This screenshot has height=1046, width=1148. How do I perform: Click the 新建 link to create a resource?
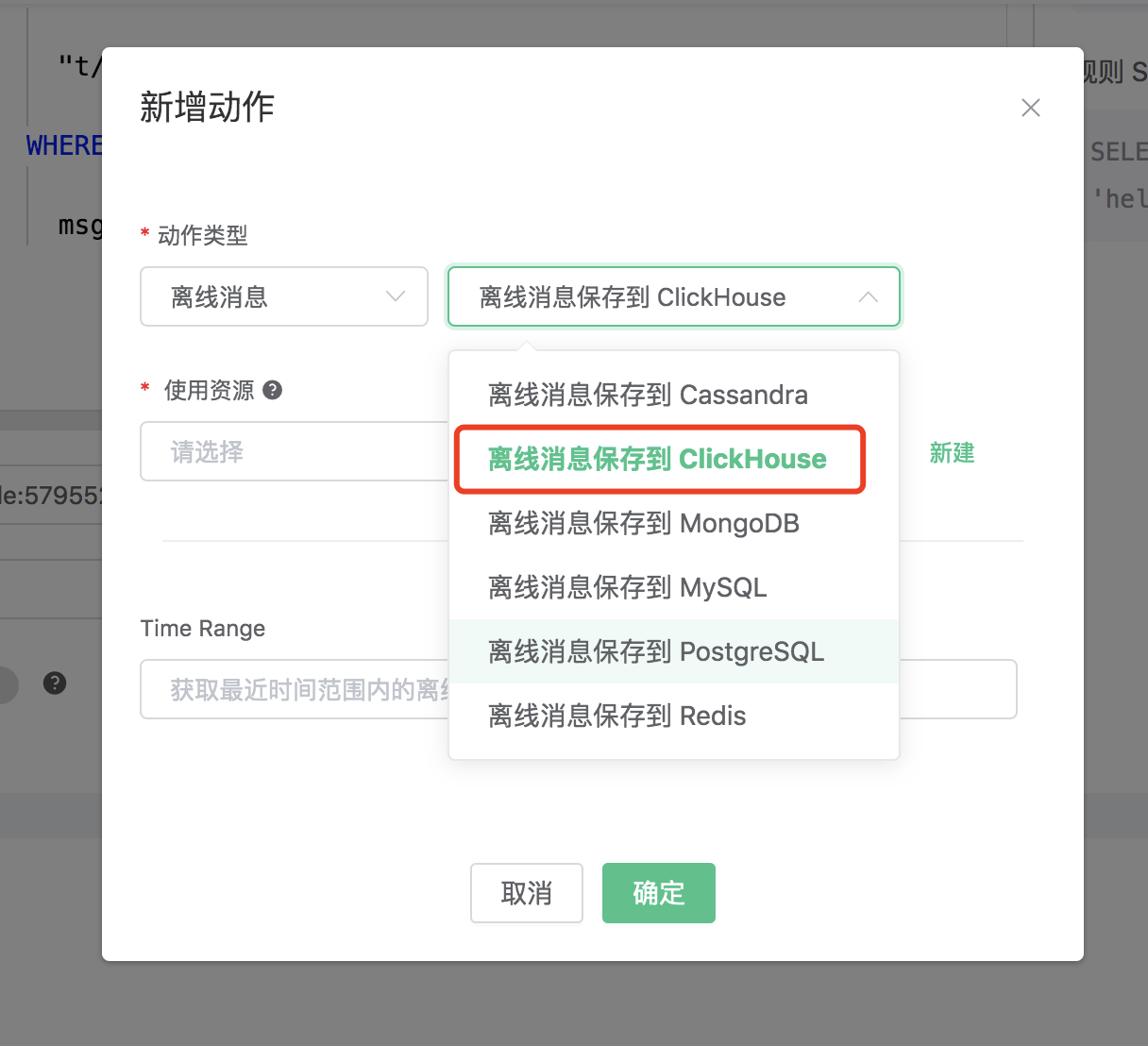point(952,453)
